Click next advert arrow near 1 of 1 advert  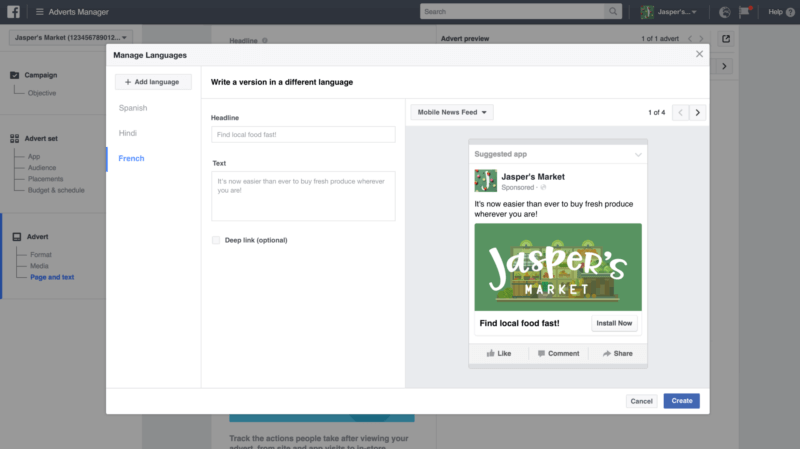tap(701, 39)
